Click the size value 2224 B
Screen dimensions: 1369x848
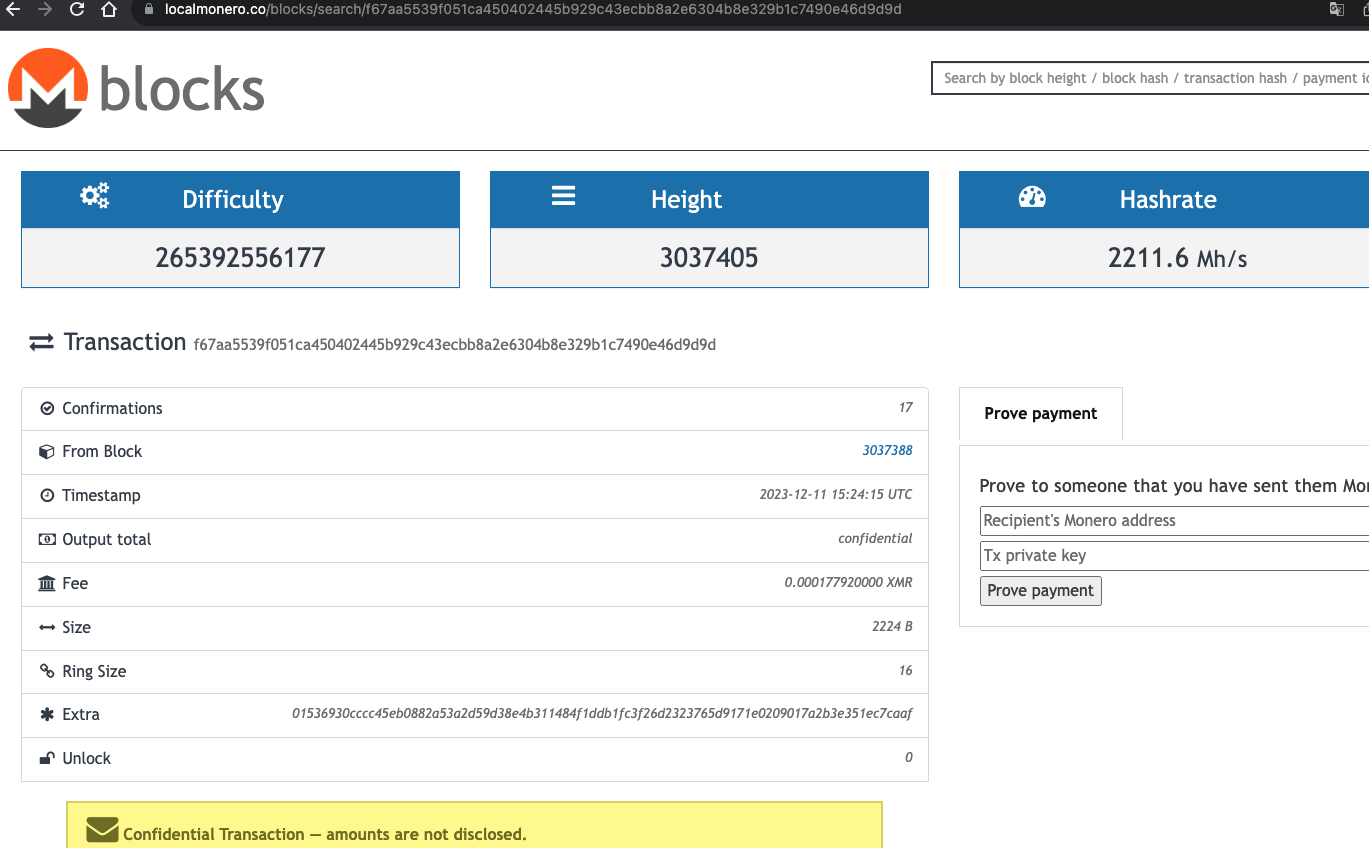(x=892, y=627)
